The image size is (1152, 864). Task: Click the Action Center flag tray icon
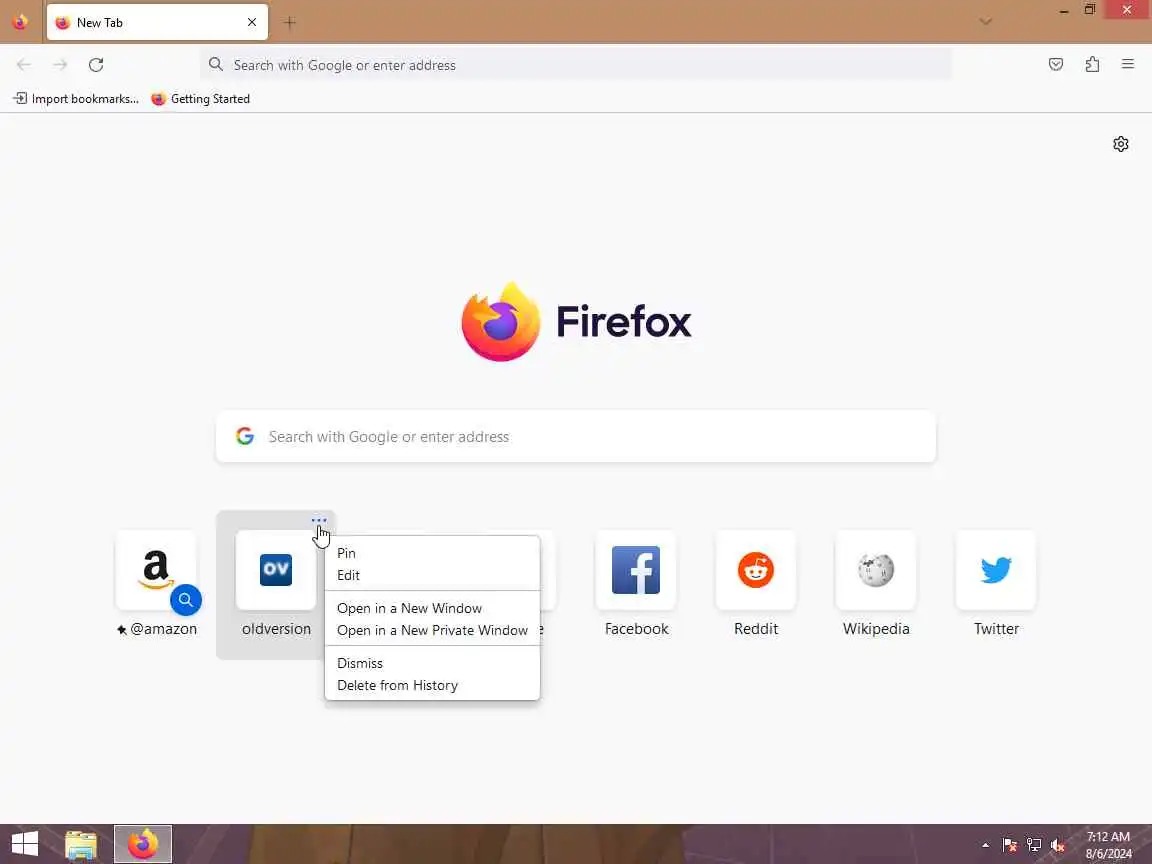[1009, 845]
